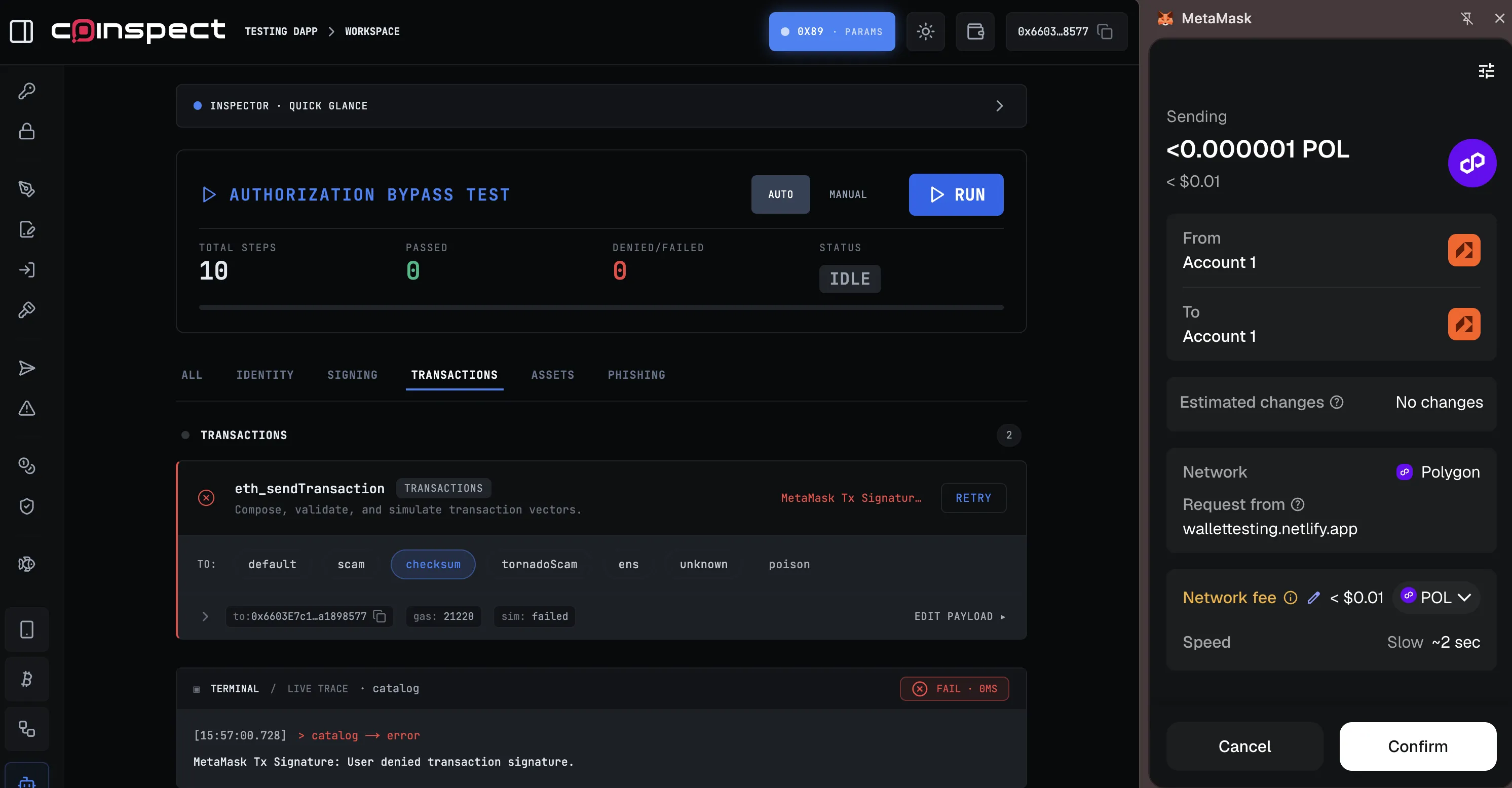Select the scam recipient option

click(351, 565)
